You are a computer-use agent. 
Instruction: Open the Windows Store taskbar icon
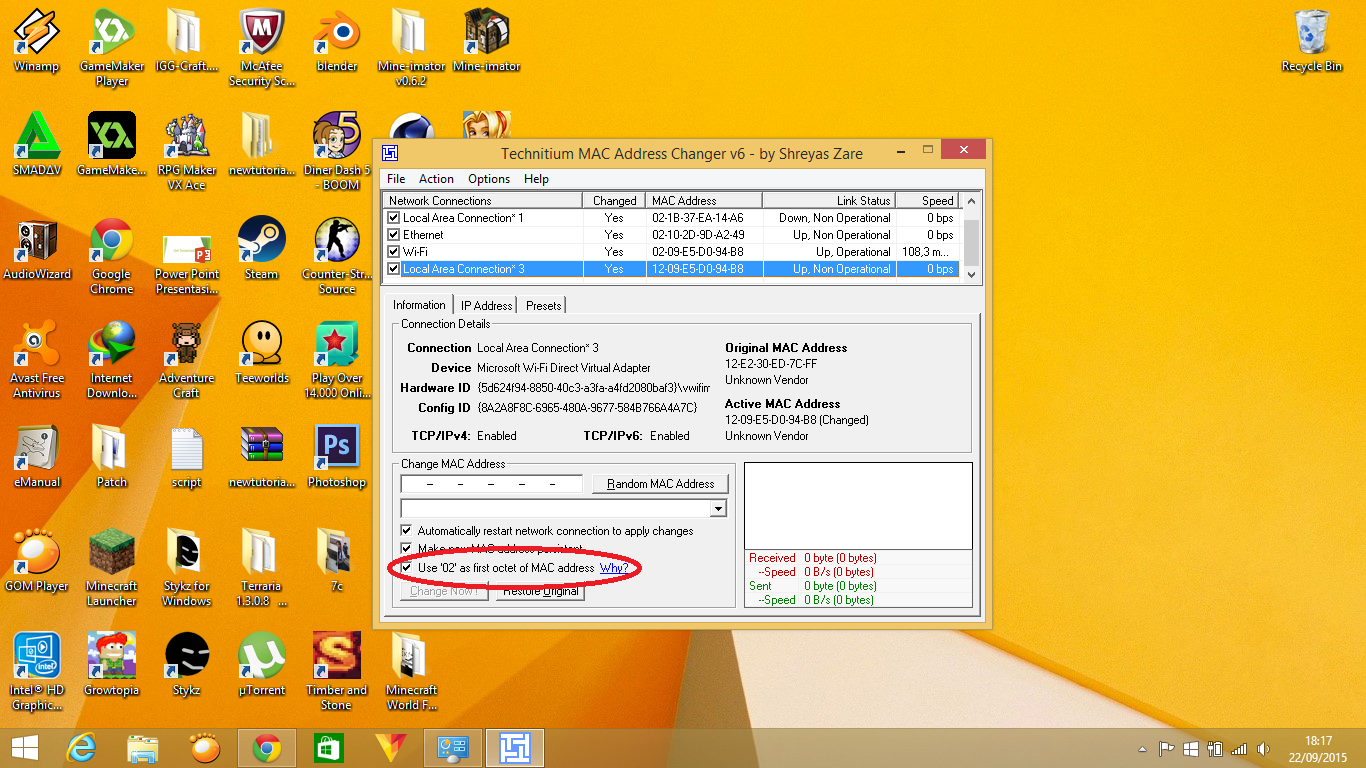click(x=328, y=748)
